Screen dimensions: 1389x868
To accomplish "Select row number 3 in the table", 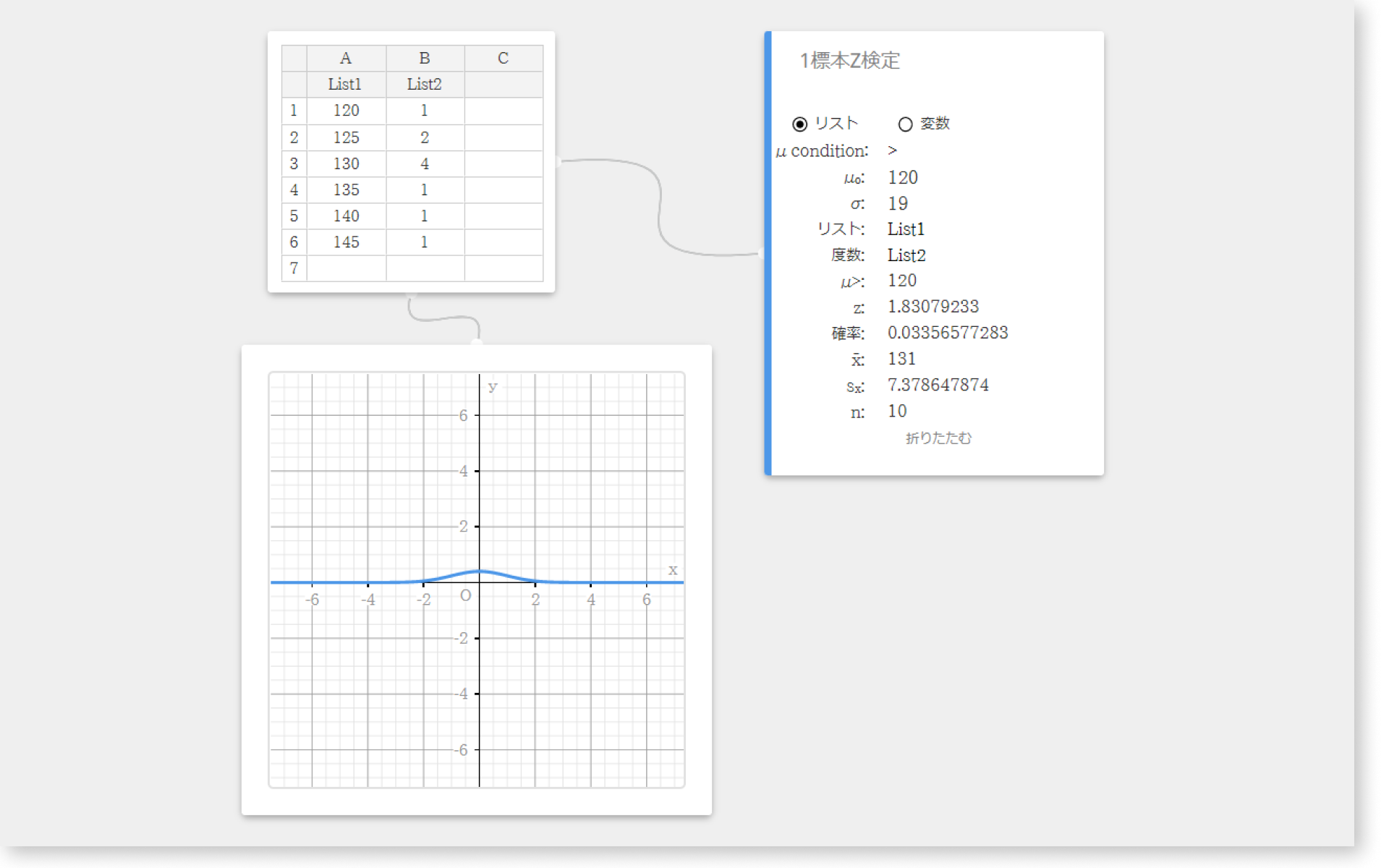I will click(294, 163).
